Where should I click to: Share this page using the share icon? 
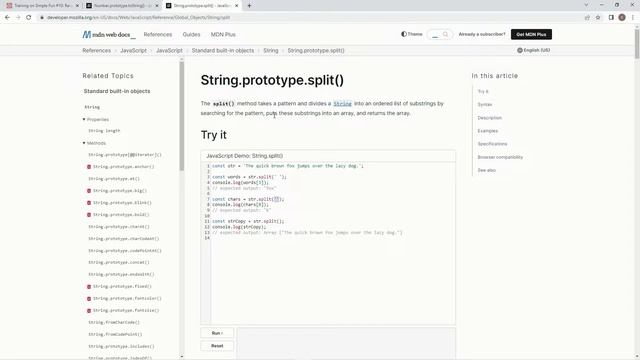point(587,18)
